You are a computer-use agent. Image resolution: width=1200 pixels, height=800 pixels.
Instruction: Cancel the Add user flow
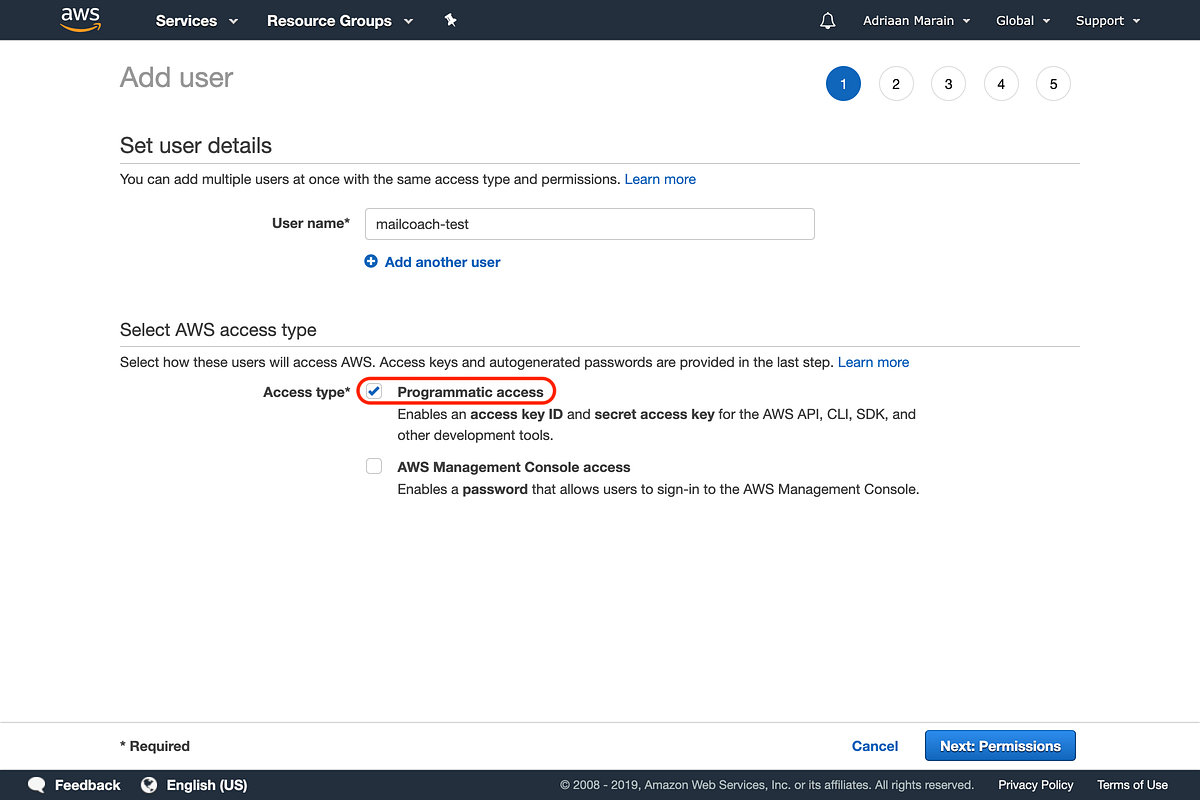point(874,745)
